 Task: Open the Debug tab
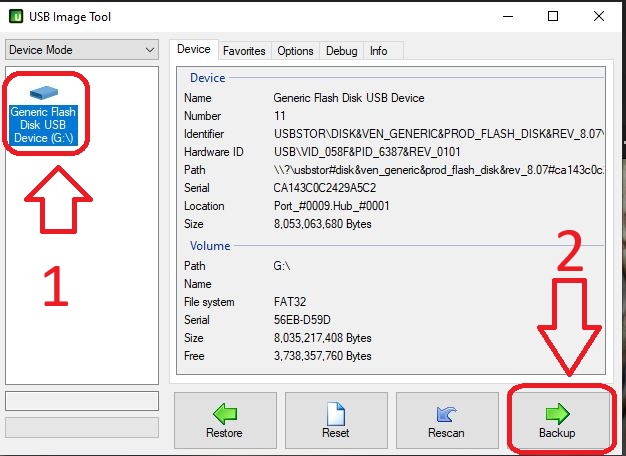[341, 51]
